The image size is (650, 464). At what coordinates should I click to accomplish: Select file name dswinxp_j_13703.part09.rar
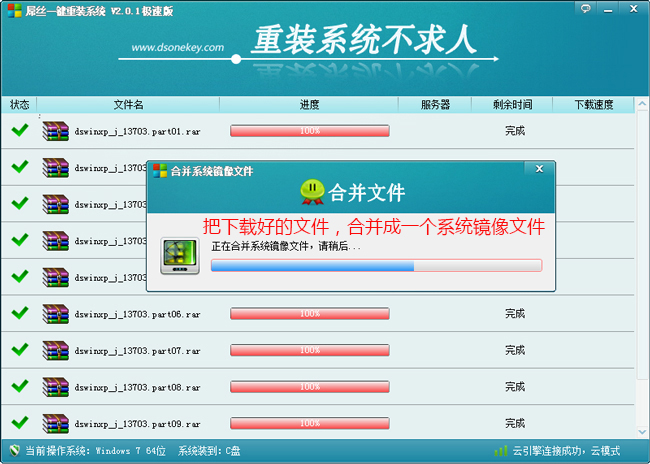click(137, 424)
